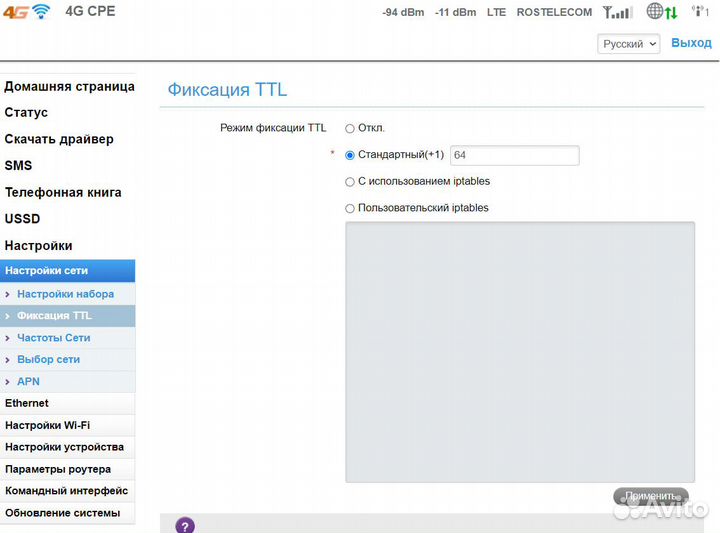This screenshot has width=720, height=533.
Task: Click the arrow beside Выбор сети
Action: pos(7,360)
